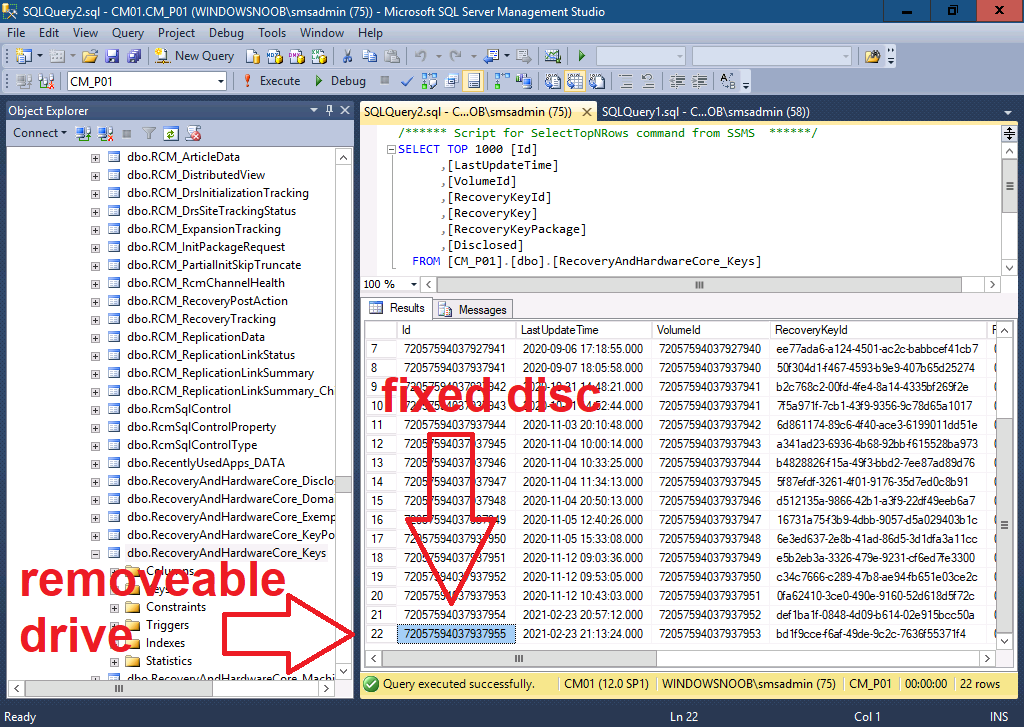This screenshot has height=727, width=1024.
Task: Click the Analysis Services DMX Query icon
Action: (x=297, y=56)
